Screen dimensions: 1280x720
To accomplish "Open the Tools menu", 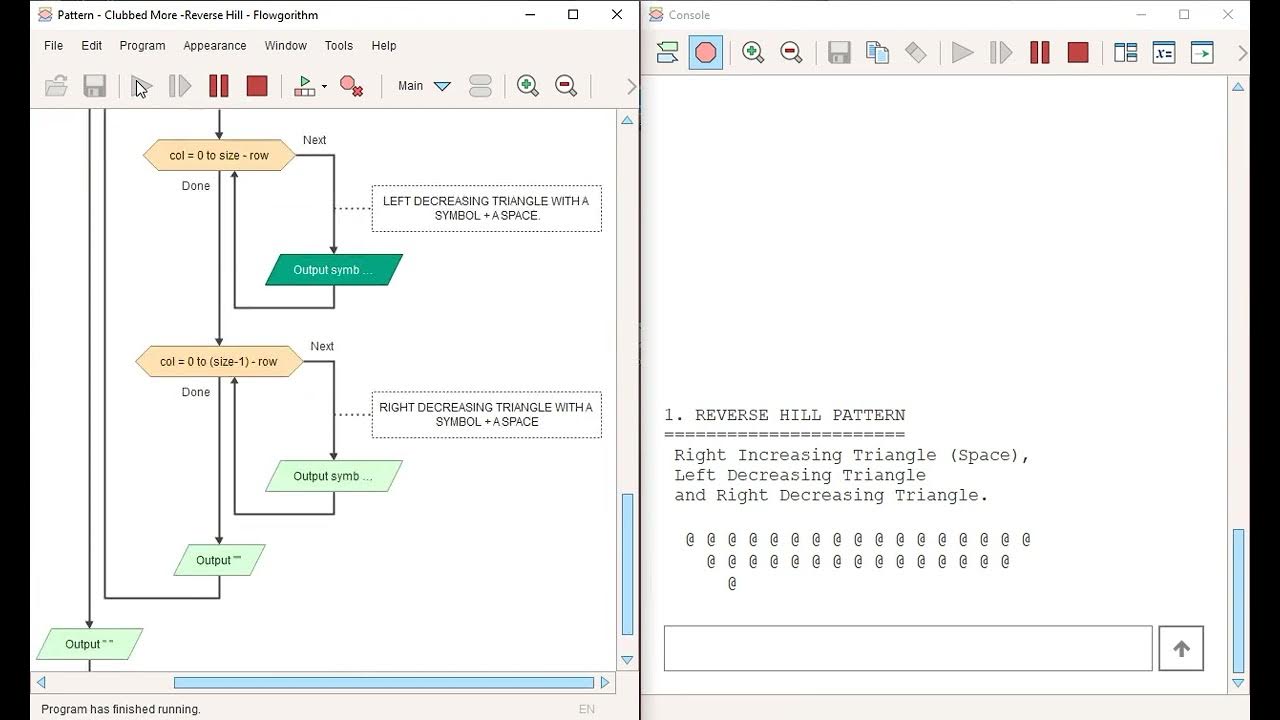I will click(339, 46).
